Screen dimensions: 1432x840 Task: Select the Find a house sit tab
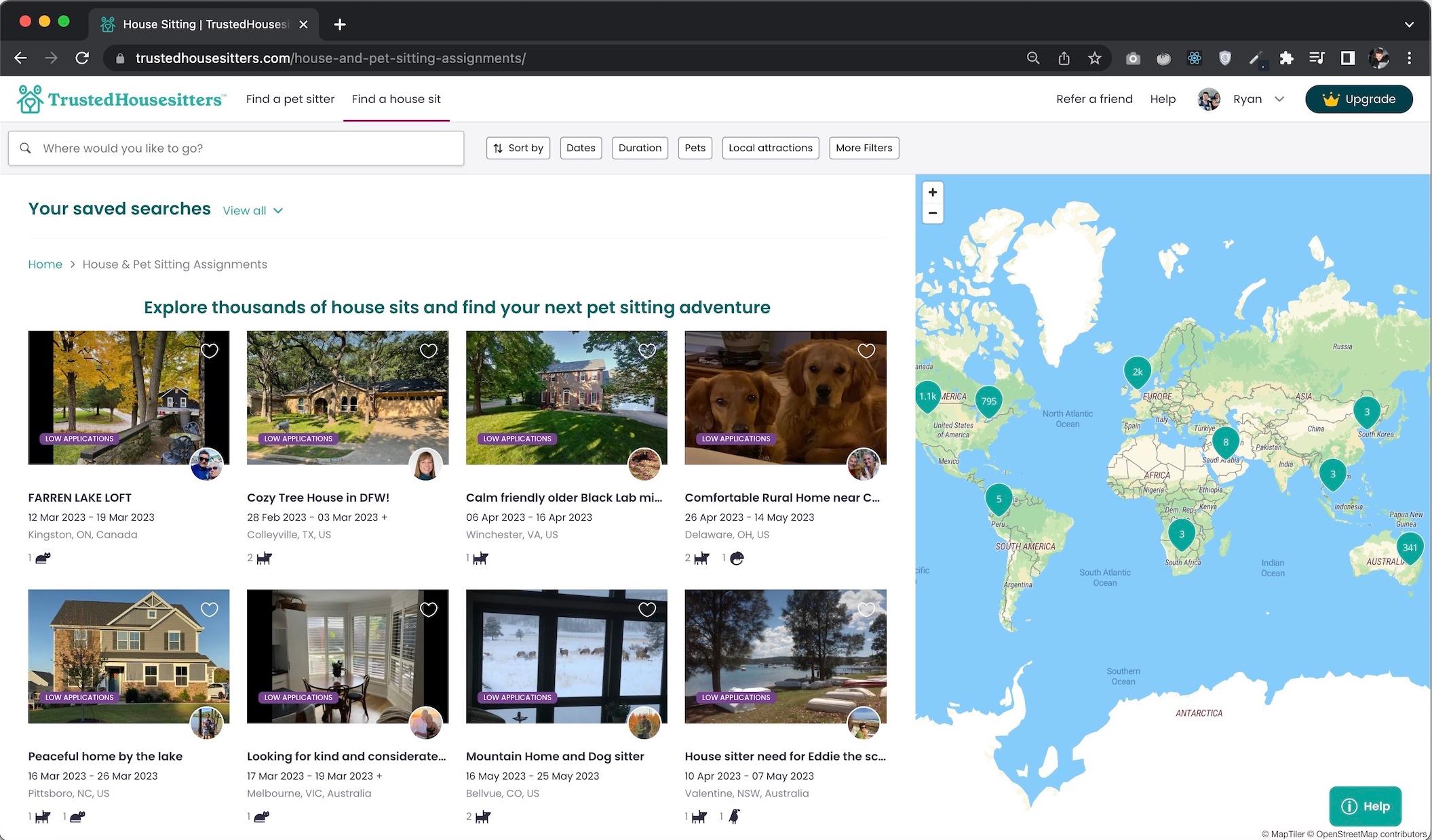pos(396,99)
